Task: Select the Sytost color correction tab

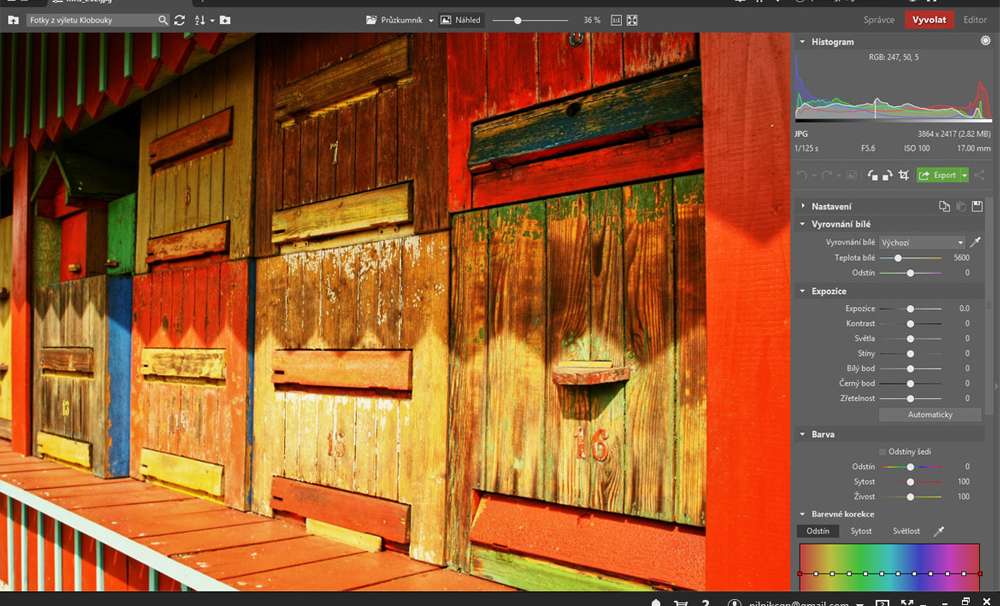Action: (x=860, y=531)
